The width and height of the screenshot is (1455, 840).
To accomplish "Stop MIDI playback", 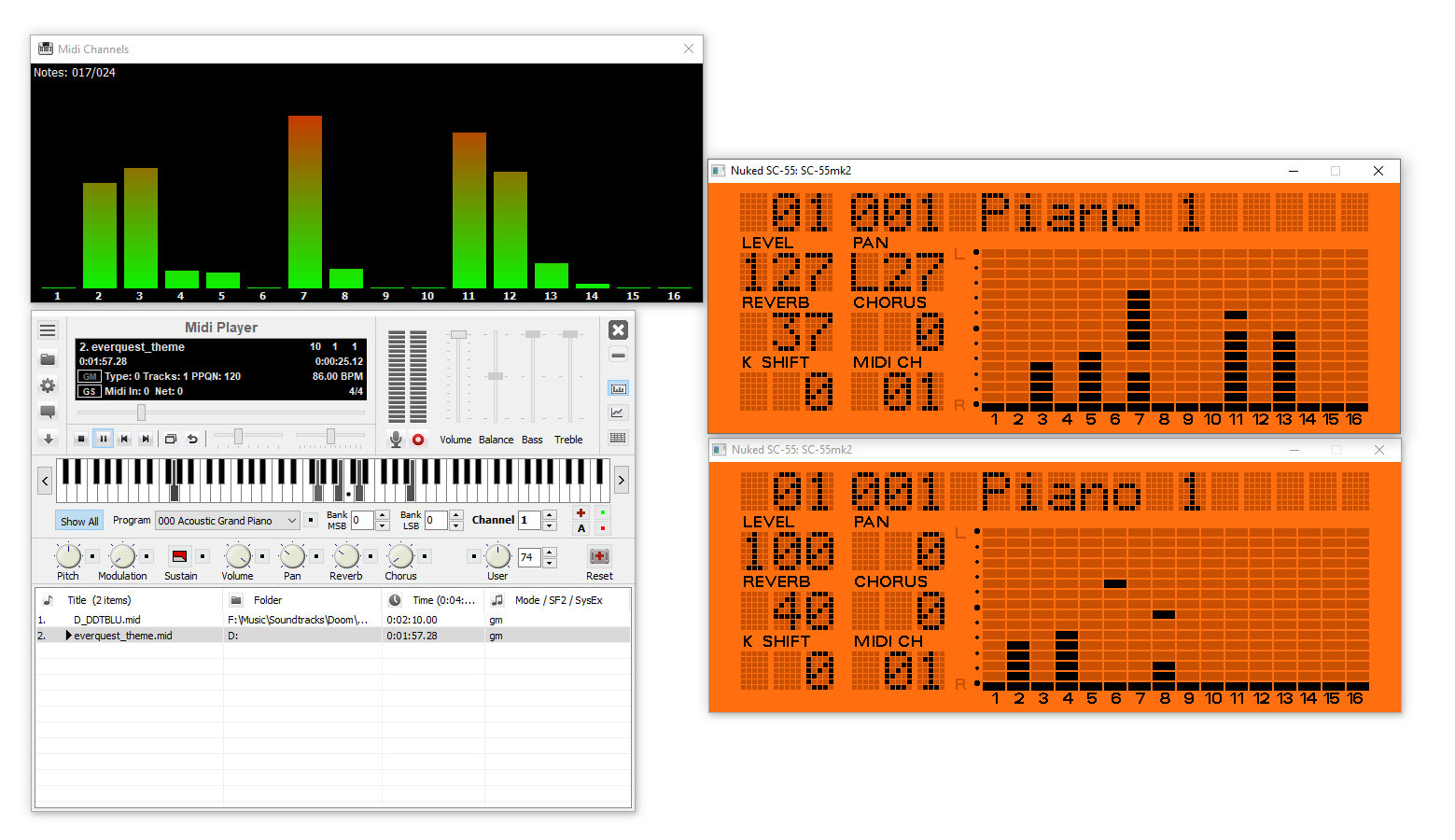I will click(x=82, y=439).
